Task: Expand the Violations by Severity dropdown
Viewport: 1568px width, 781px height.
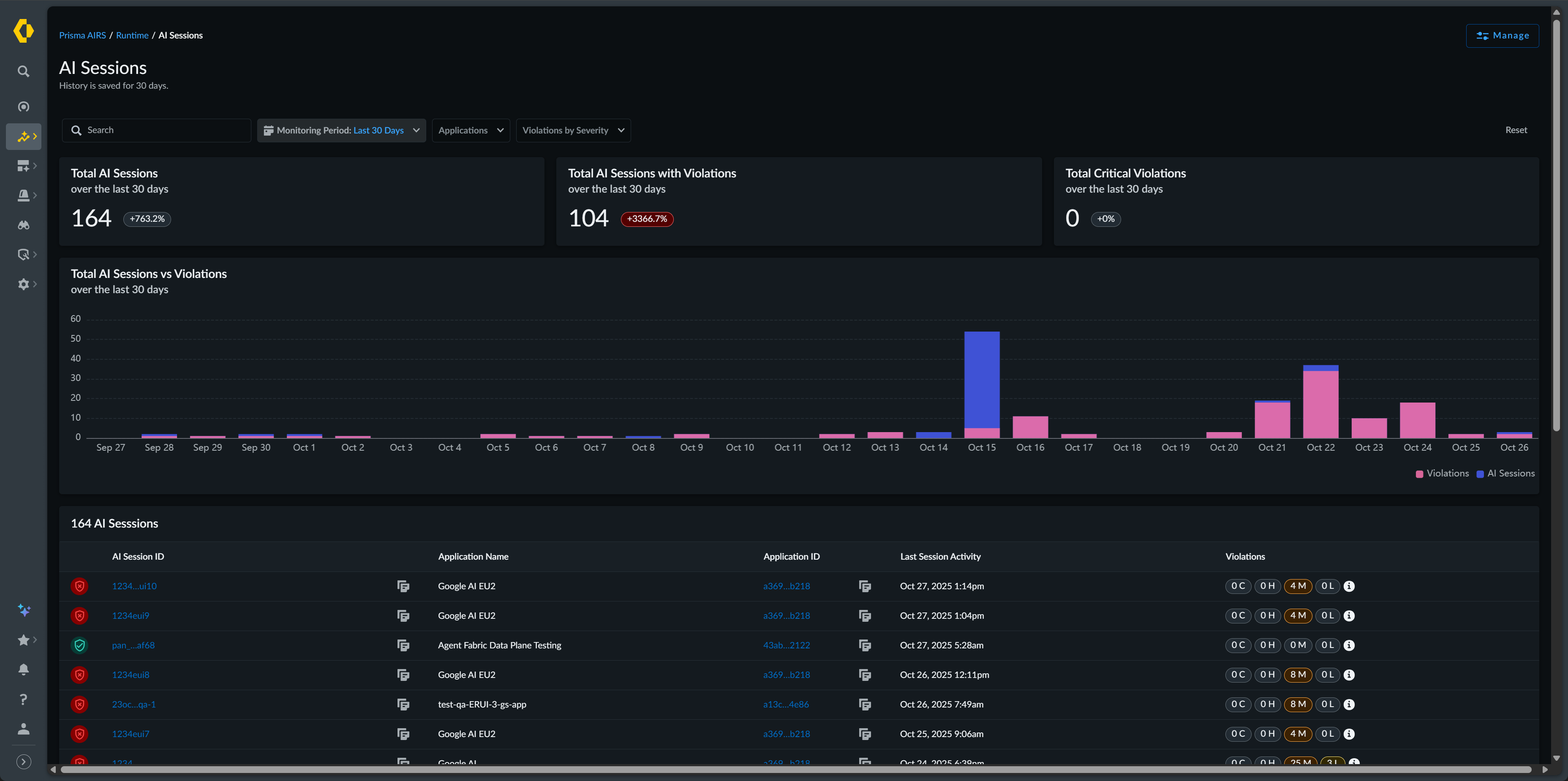Action: pyautogui.click(x=573, y=130)
